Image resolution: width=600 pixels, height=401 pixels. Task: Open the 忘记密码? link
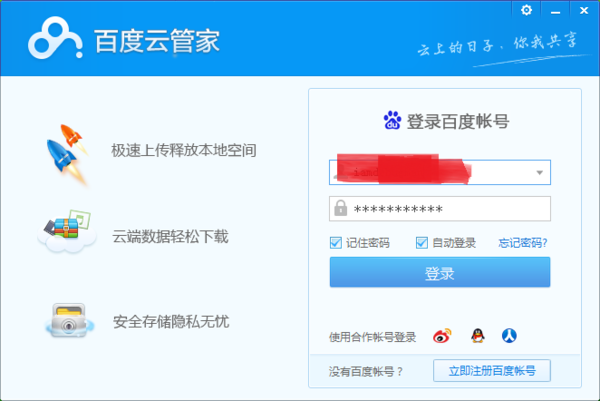pos(523,243)
